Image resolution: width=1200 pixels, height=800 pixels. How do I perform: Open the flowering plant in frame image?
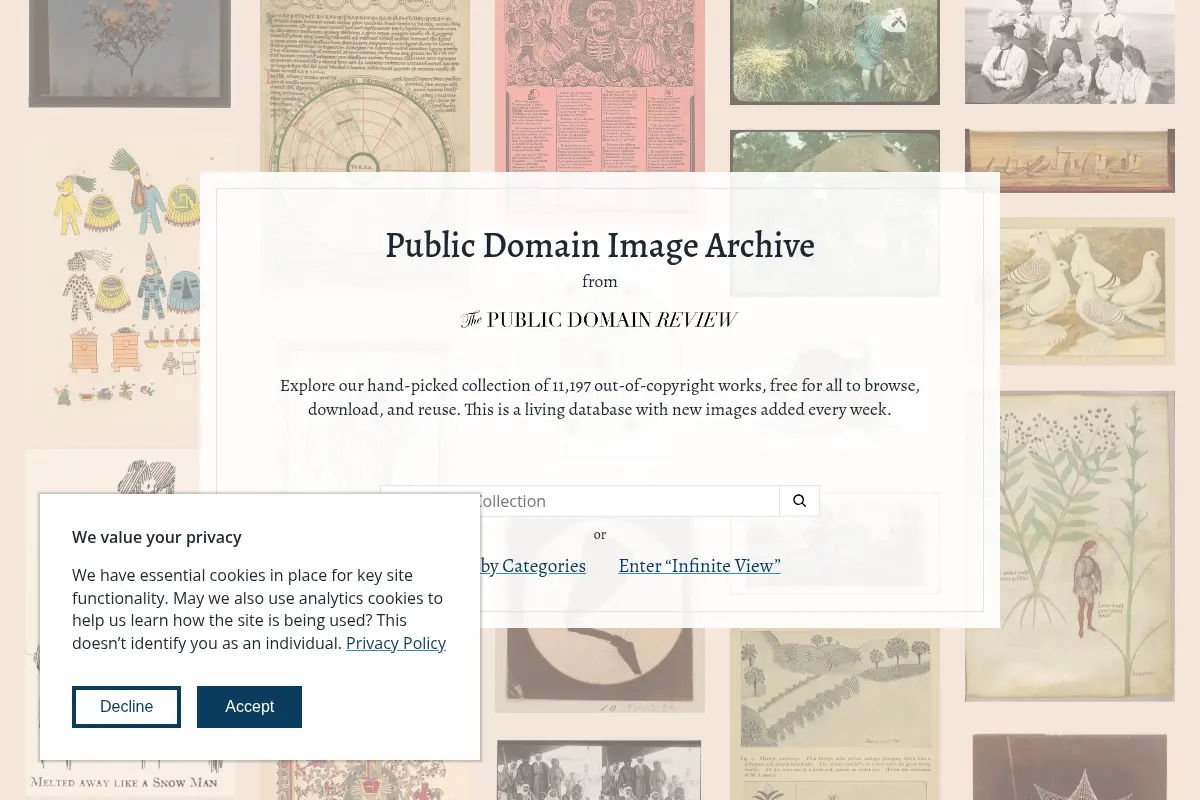pos(130,54)
